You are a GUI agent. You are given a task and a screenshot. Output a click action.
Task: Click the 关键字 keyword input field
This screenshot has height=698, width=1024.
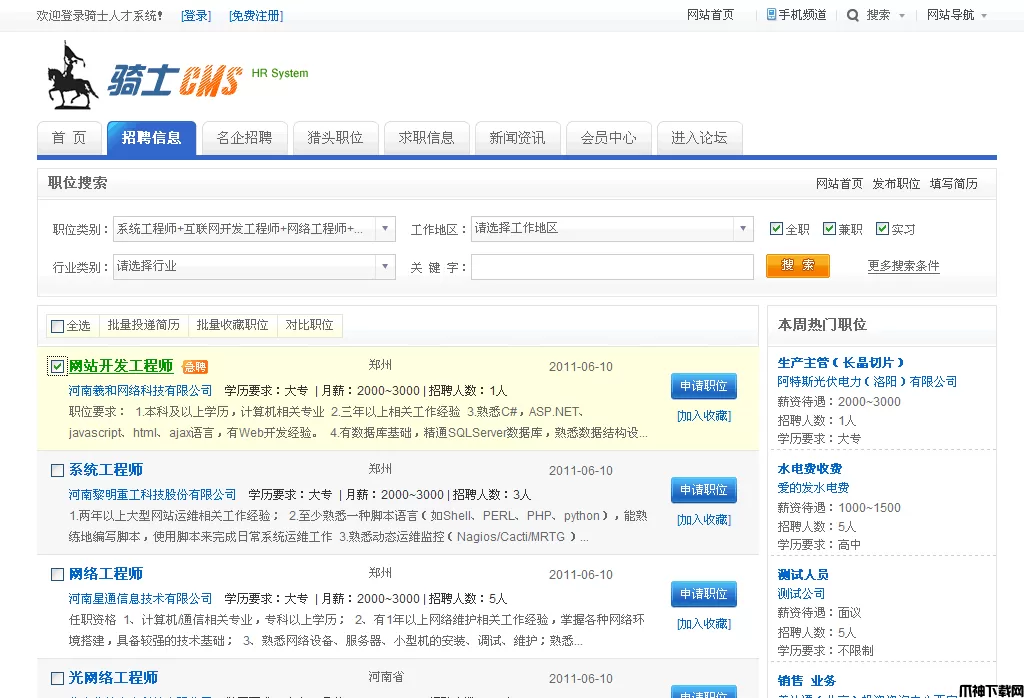point(612,267)
